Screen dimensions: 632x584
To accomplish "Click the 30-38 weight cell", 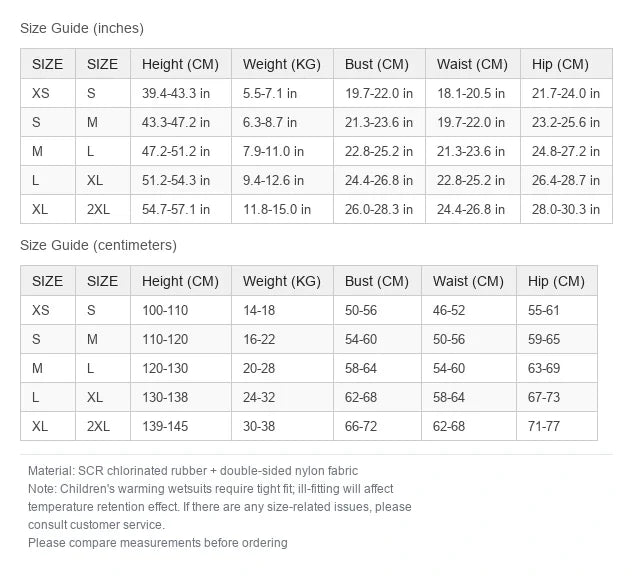I will click(282, 426).
